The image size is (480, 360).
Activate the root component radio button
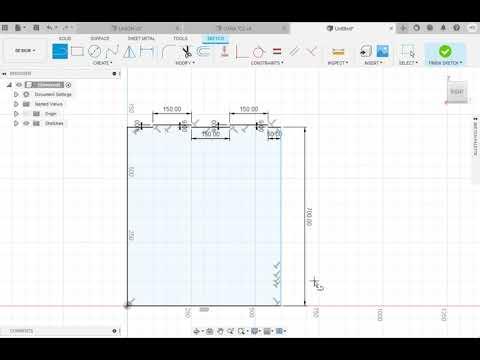pyautogui.click(x=68, y=85)
